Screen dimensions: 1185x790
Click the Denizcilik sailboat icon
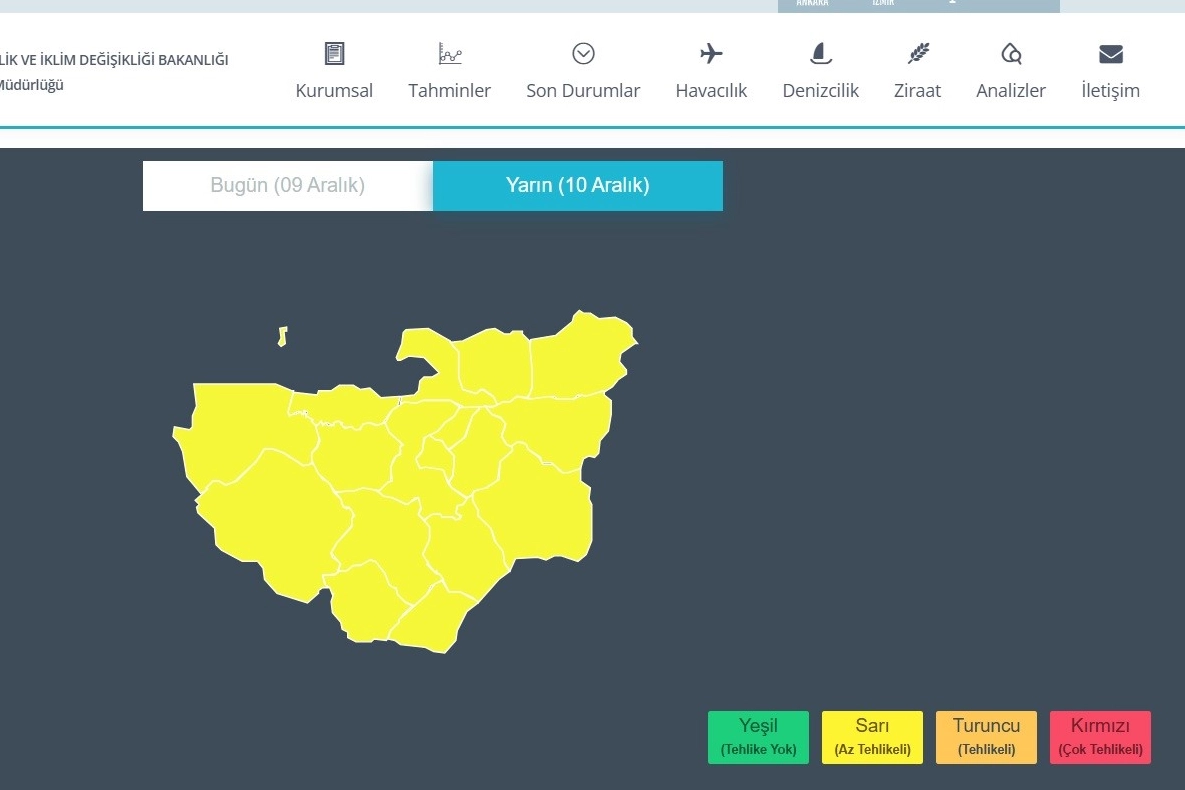820,54
